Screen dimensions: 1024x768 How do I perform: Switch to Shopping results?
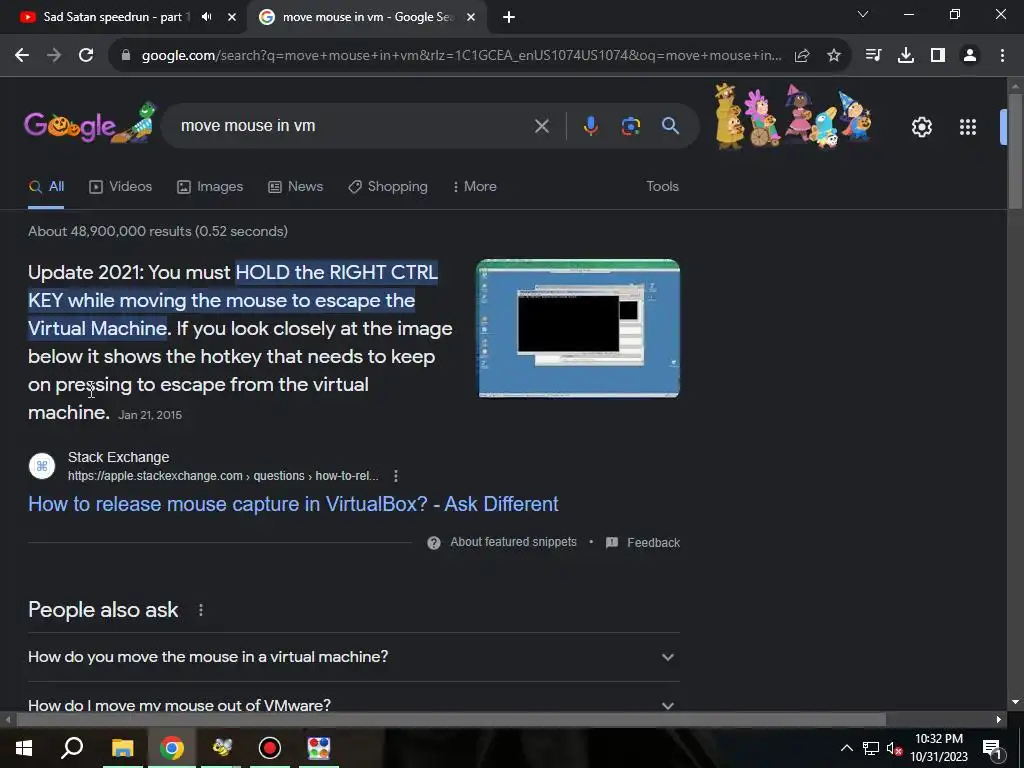click(388, 187)
